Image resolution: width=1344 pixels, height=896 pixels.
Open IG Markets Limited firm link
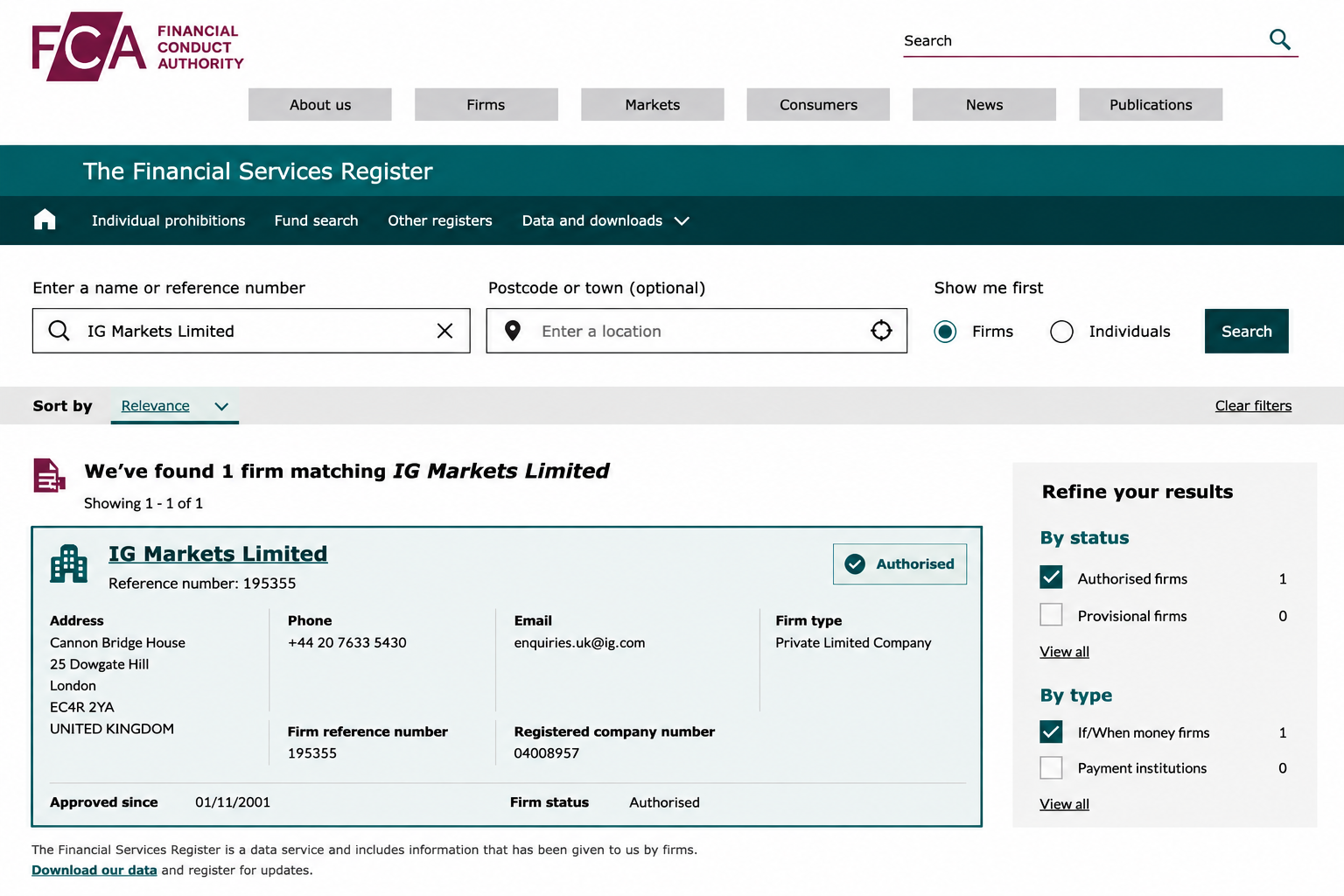click(x=218, y=554)
